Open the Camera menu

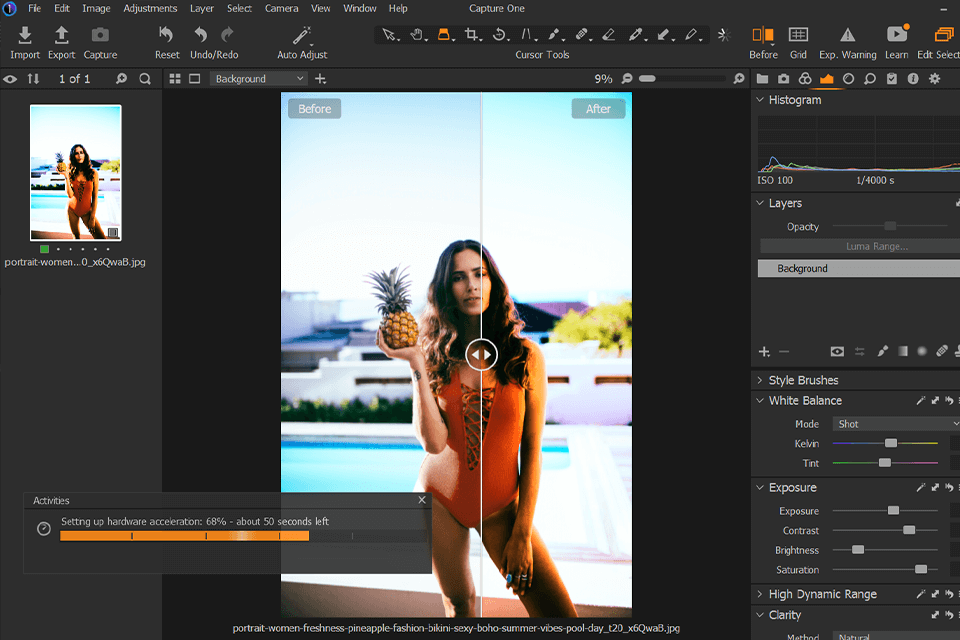coord(281,9)
